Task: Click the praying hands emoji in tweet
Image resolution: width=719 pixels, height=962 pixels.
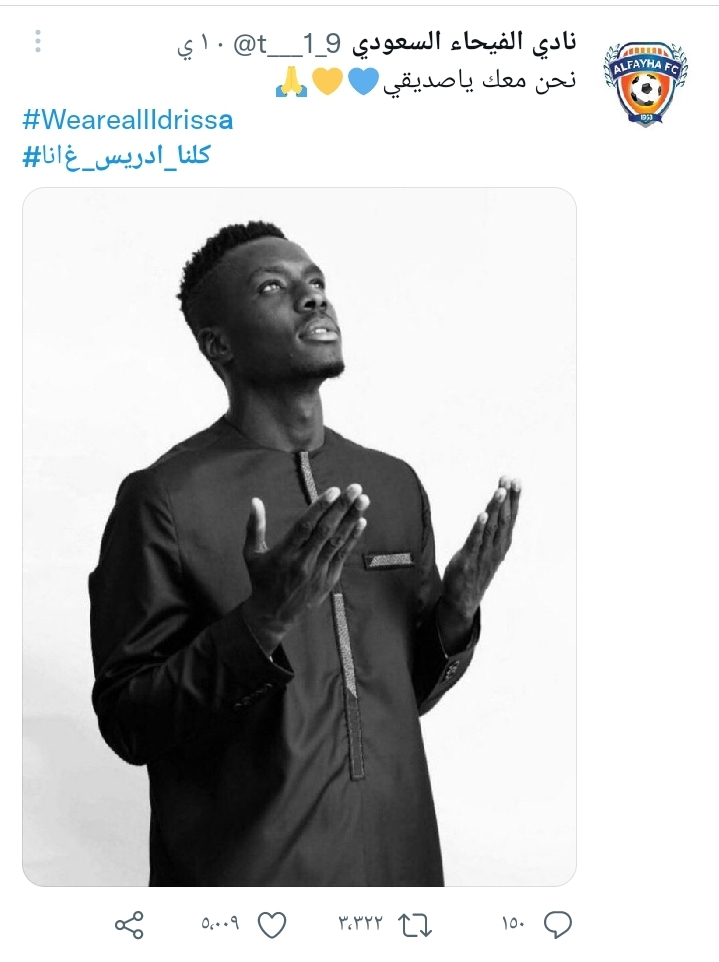Action: (292, 82)
